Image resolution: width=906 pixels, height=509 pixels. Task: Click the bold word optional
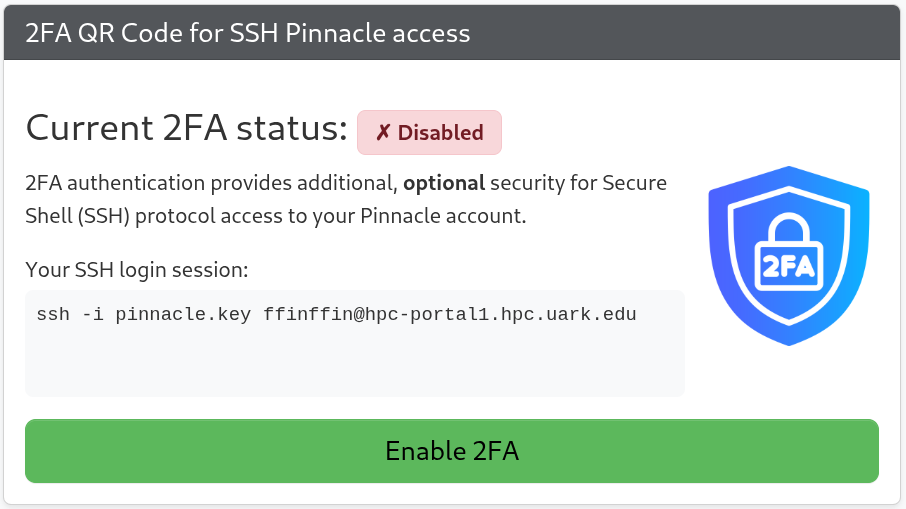click(x=443, y=183)
